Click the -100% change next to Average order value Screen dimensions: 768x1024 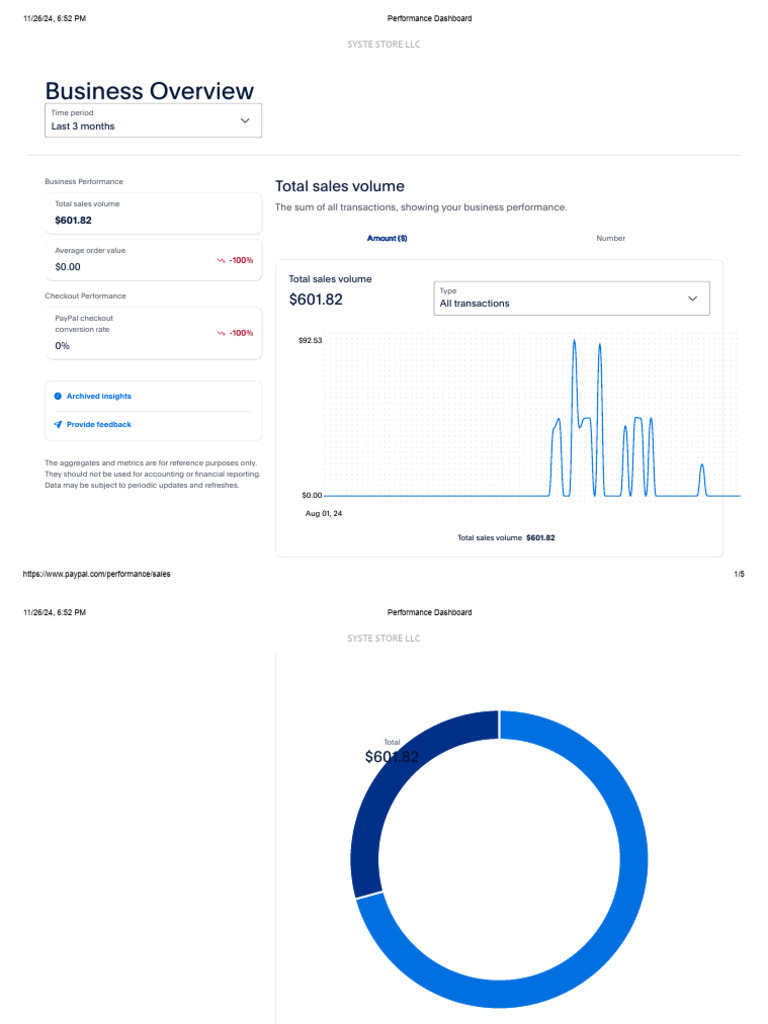tap(241, 261)
